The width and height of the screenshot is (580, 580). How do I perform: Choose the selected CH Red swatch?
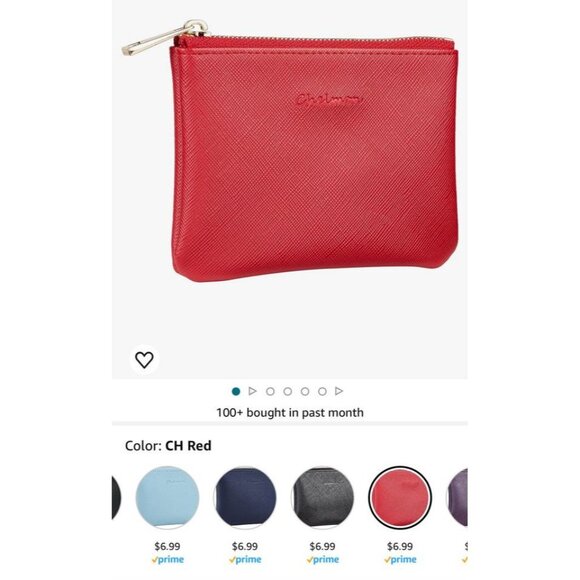(400, 497)
